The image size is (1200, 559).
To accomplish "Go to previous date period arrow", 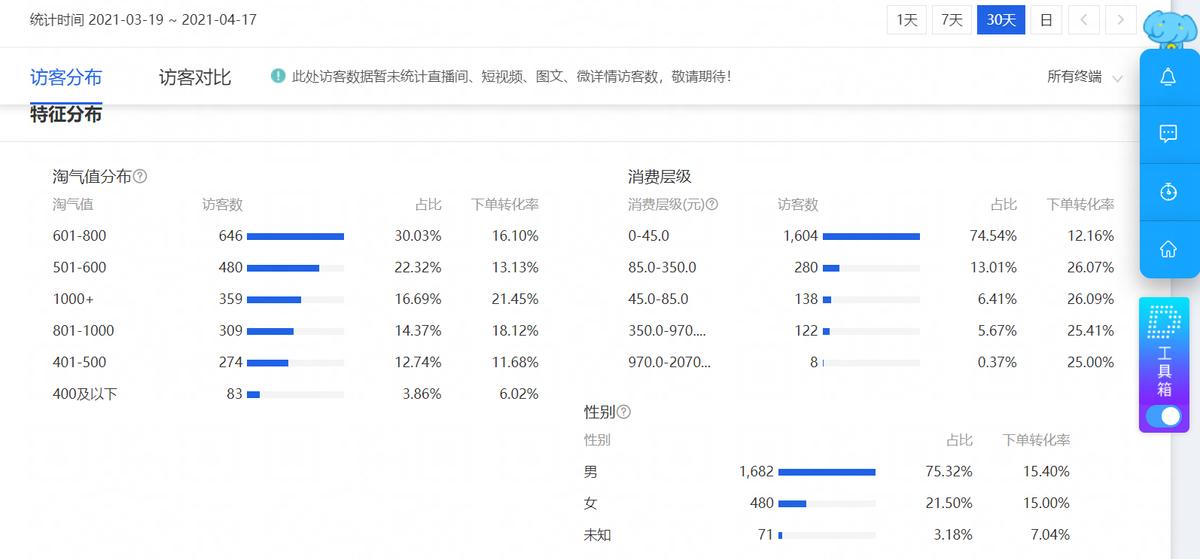I will [1084, 20].
